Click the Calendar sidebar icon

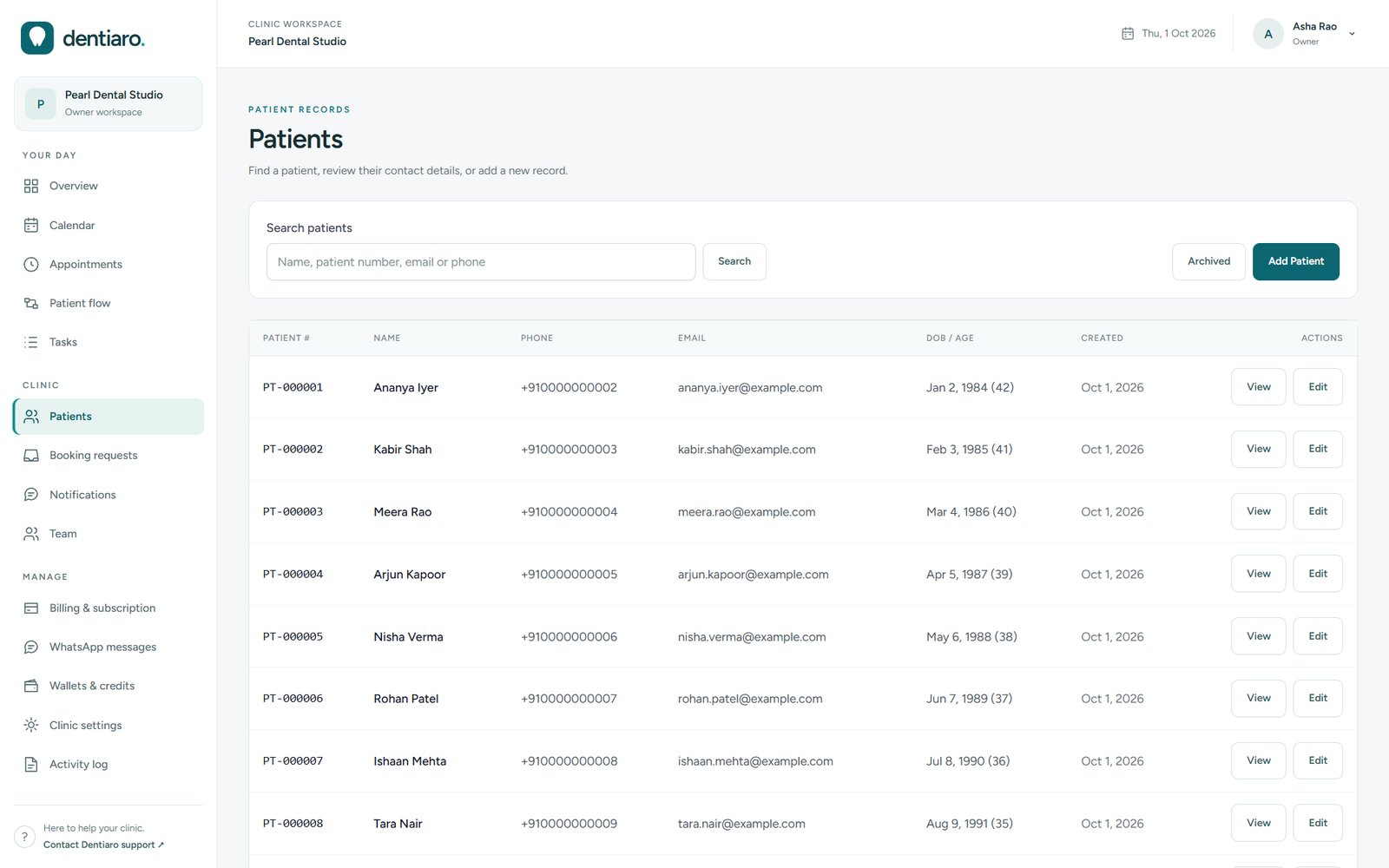[x=31, y=225]
